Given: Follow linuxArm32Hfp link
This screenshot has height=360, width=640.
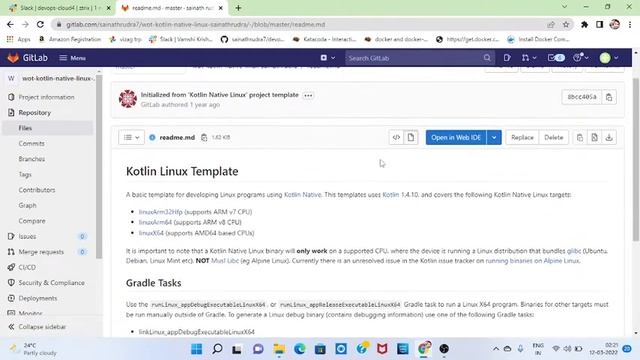Looking at the screenshot, I should pyautogui.click(x=160, y=212).
